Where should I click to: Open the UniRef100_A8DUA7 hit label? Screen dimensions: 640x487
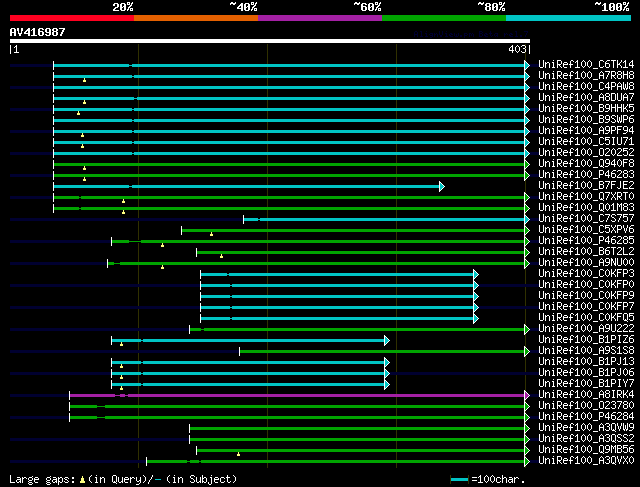pyautogui.click(x=586, y=98)
